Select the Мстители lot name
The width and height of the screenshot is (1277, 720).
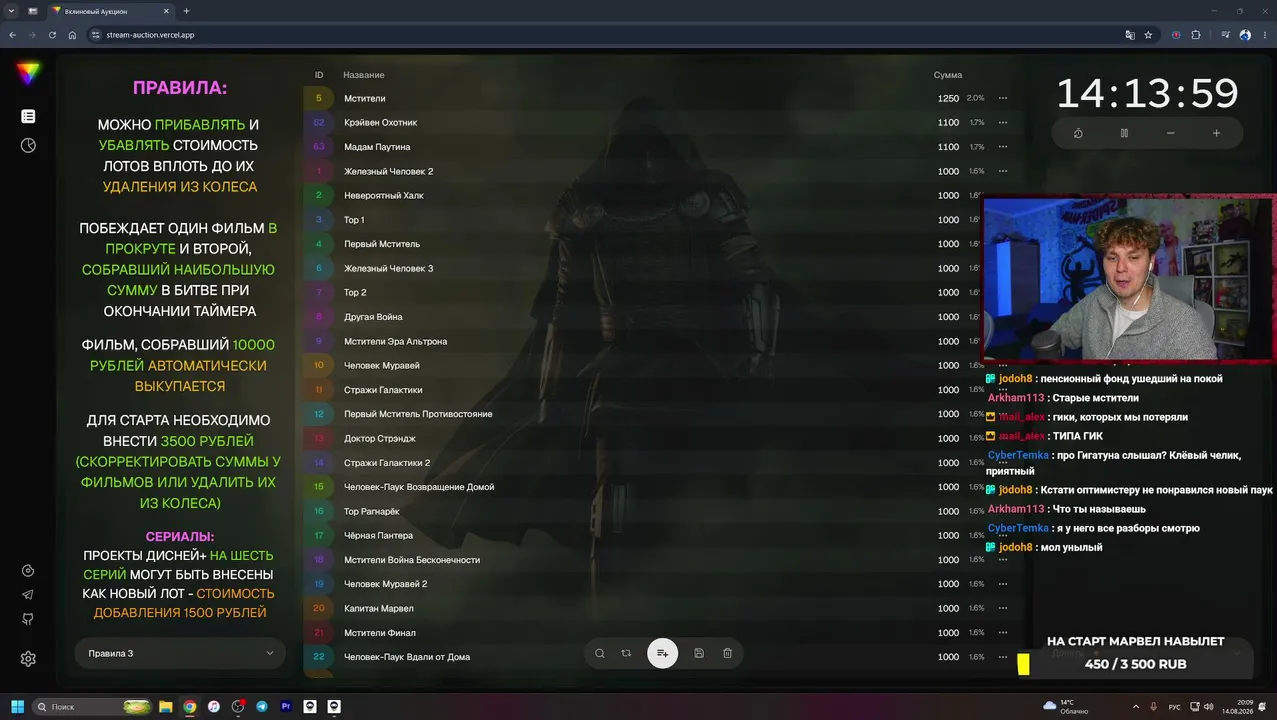365,98
